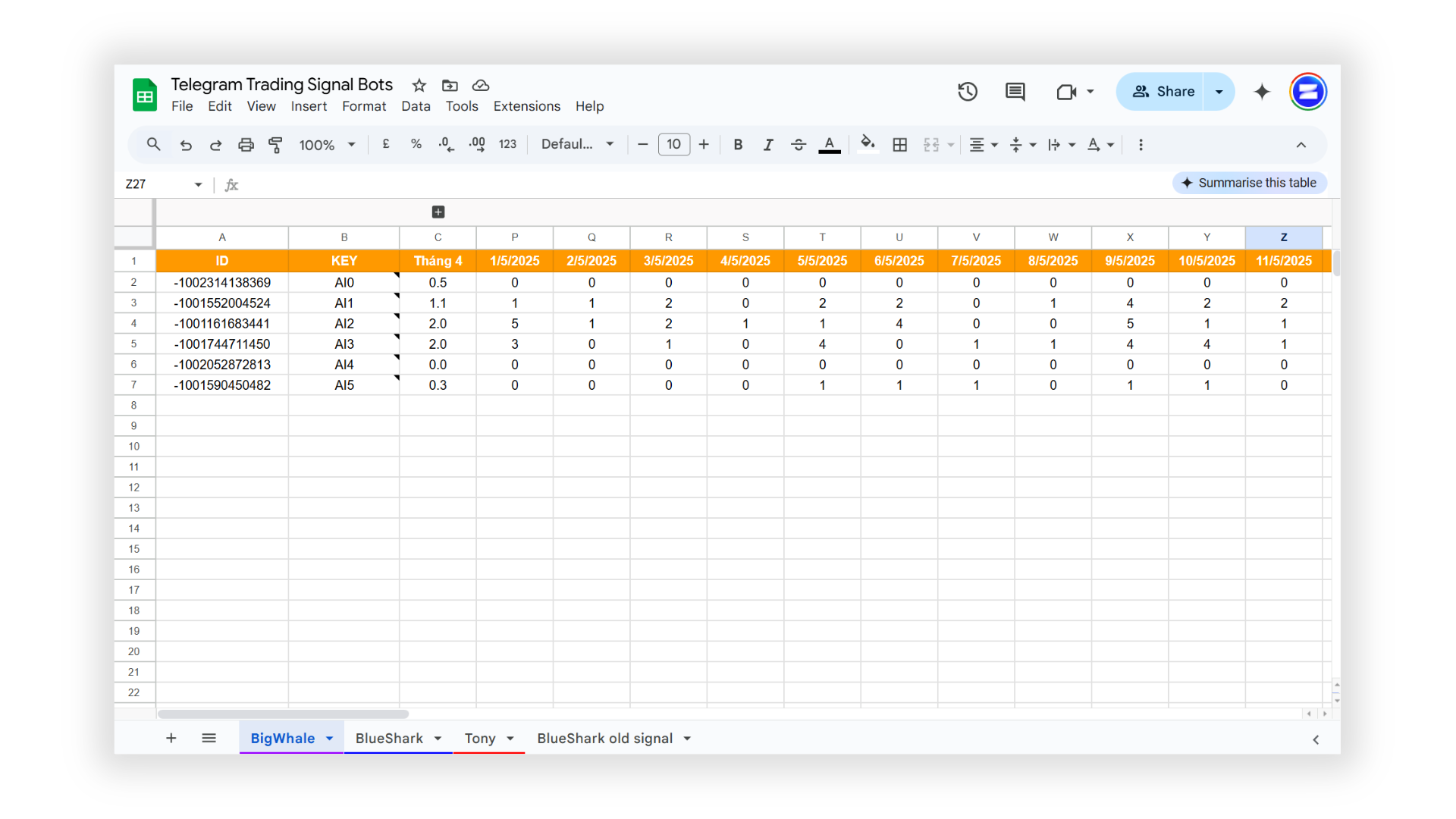Open the comments panel
The image size is (1456, 819).
point(1014,91)
